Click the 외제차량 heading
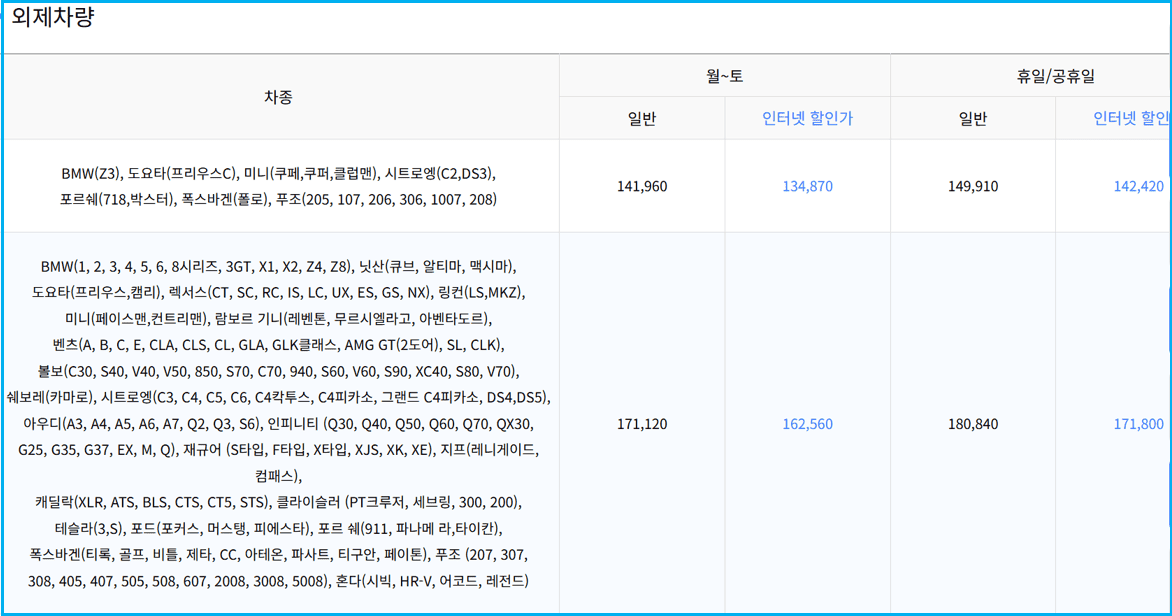The width and height of the screenshot is (1172, 616). [x=52, y=18]
